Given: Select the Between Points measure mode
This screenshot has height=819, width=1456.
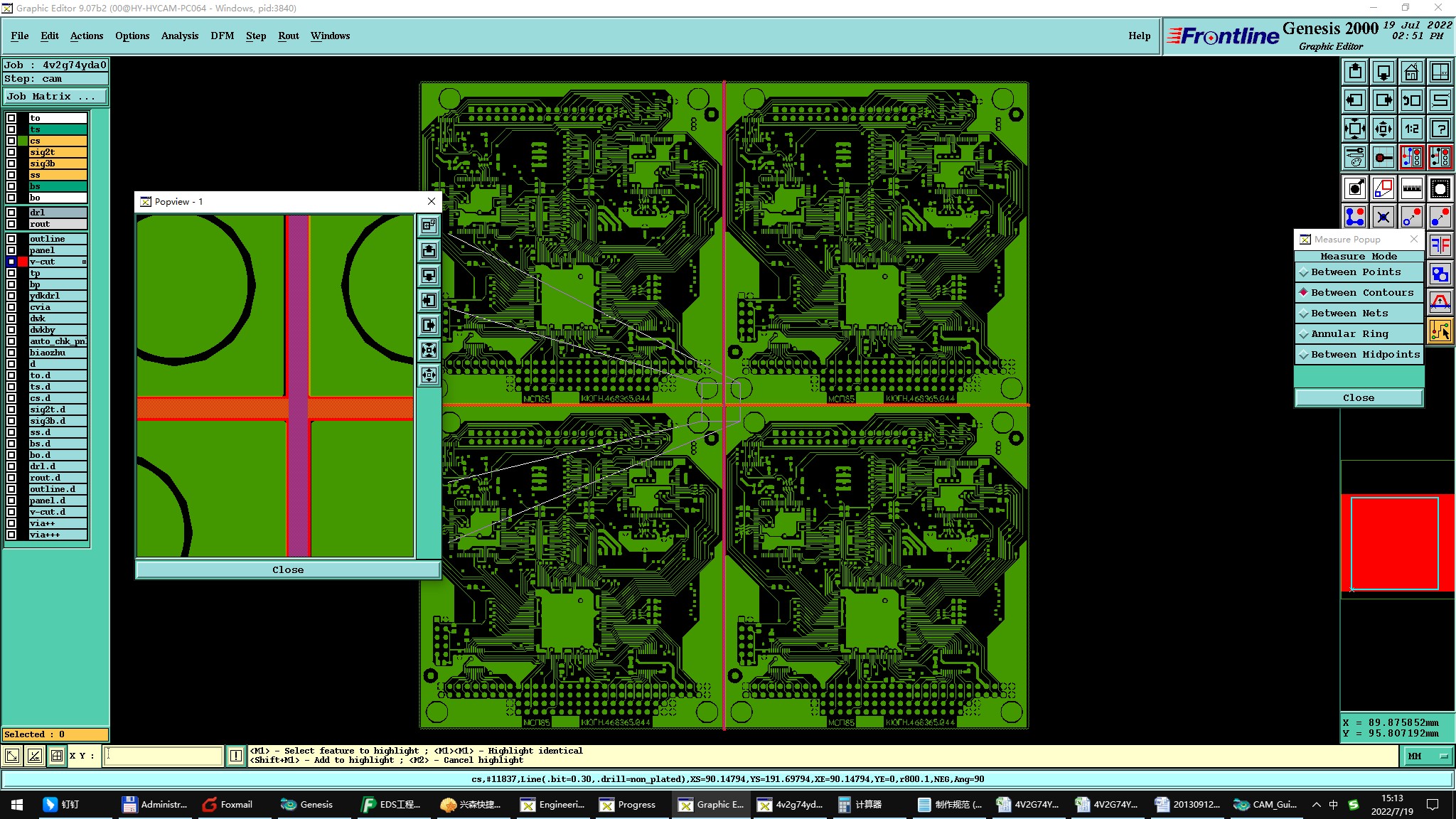Looking at the screenshot, I should coord(1356,272).
